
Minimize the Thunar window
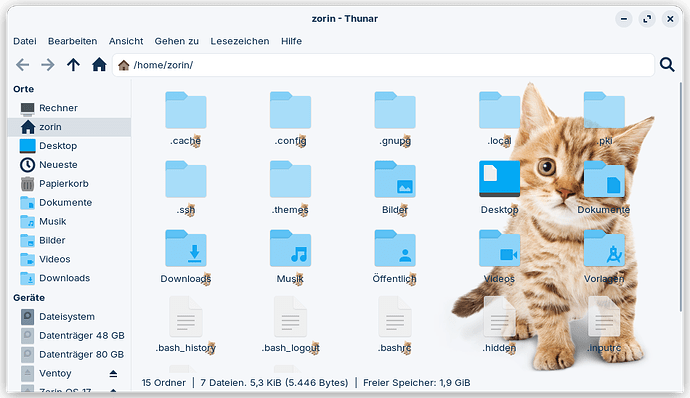coord(624,19)
